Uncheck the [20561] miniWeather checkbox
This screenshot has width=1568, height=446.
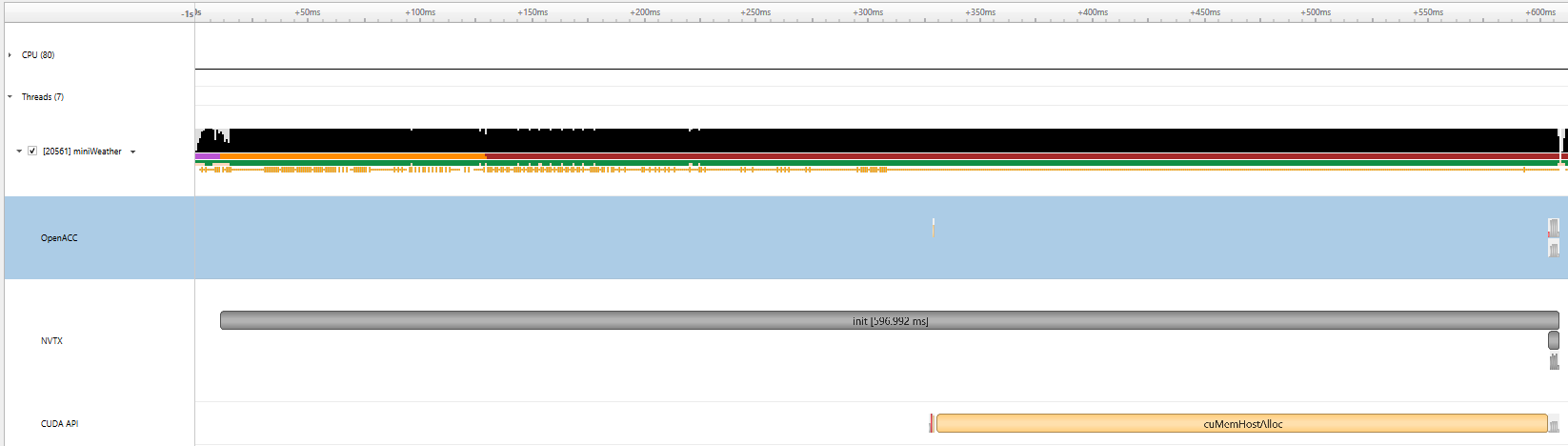32,152
